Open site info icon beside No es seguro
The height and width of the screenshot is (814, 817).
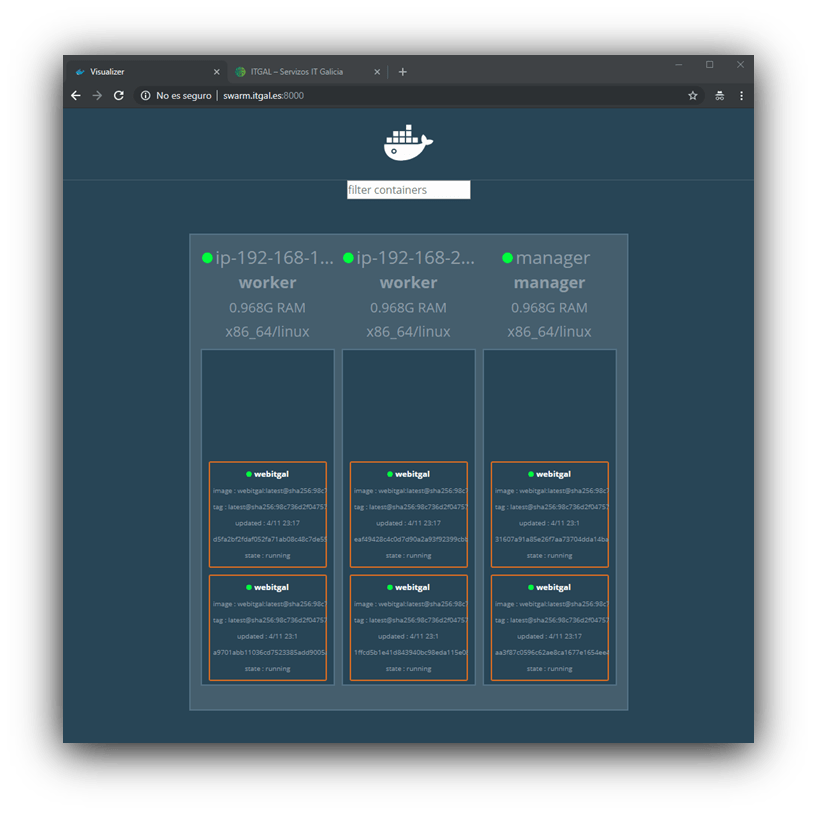coord(145,95)
